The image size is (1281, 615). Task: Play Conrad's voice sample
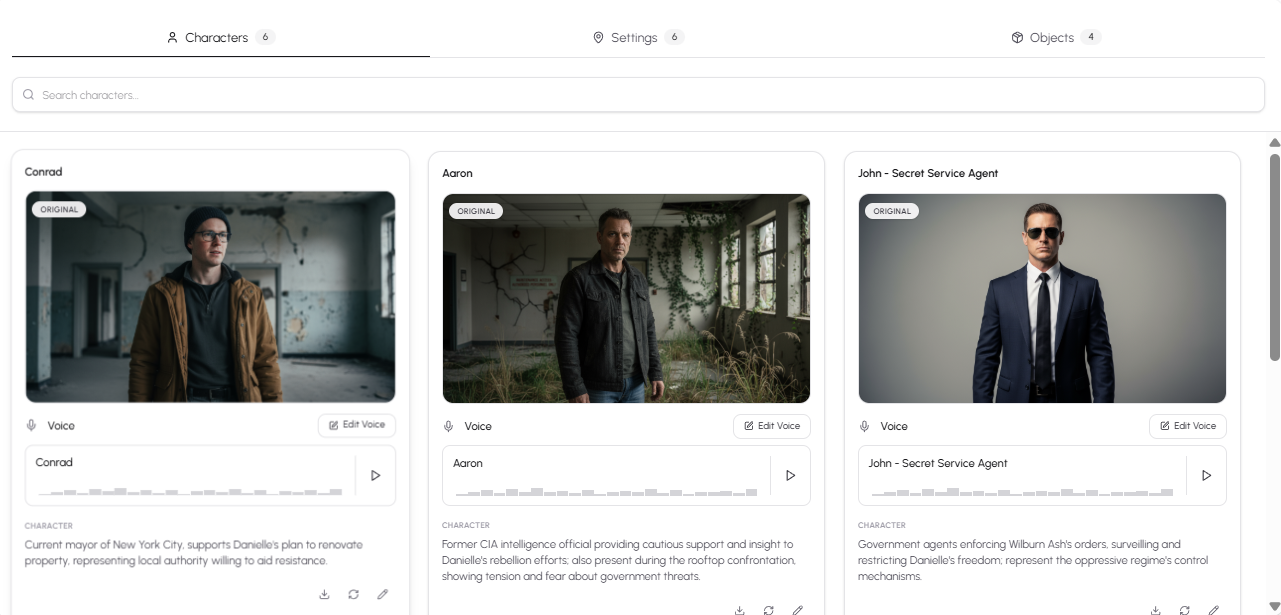pyautogui.click(x=376, y=475)
